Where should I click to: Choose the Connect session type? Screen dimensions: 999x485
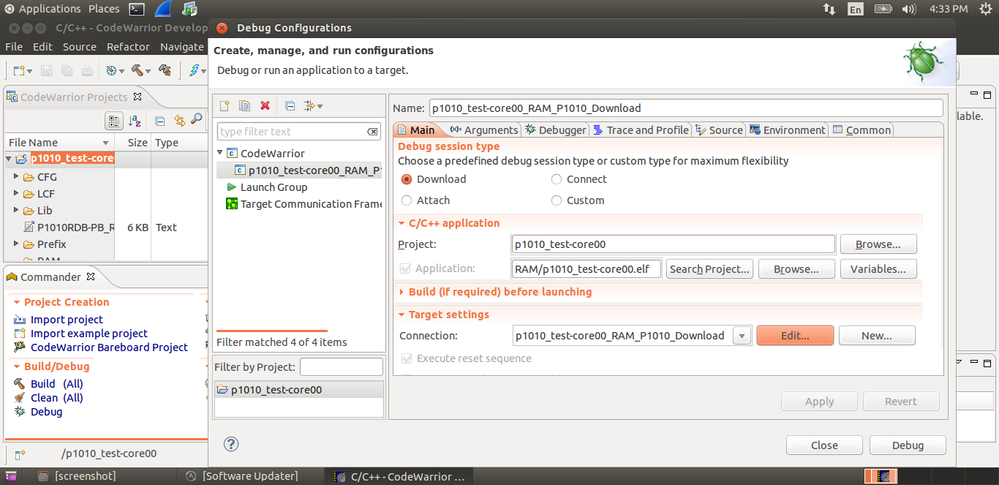click(x=557, y=179)
